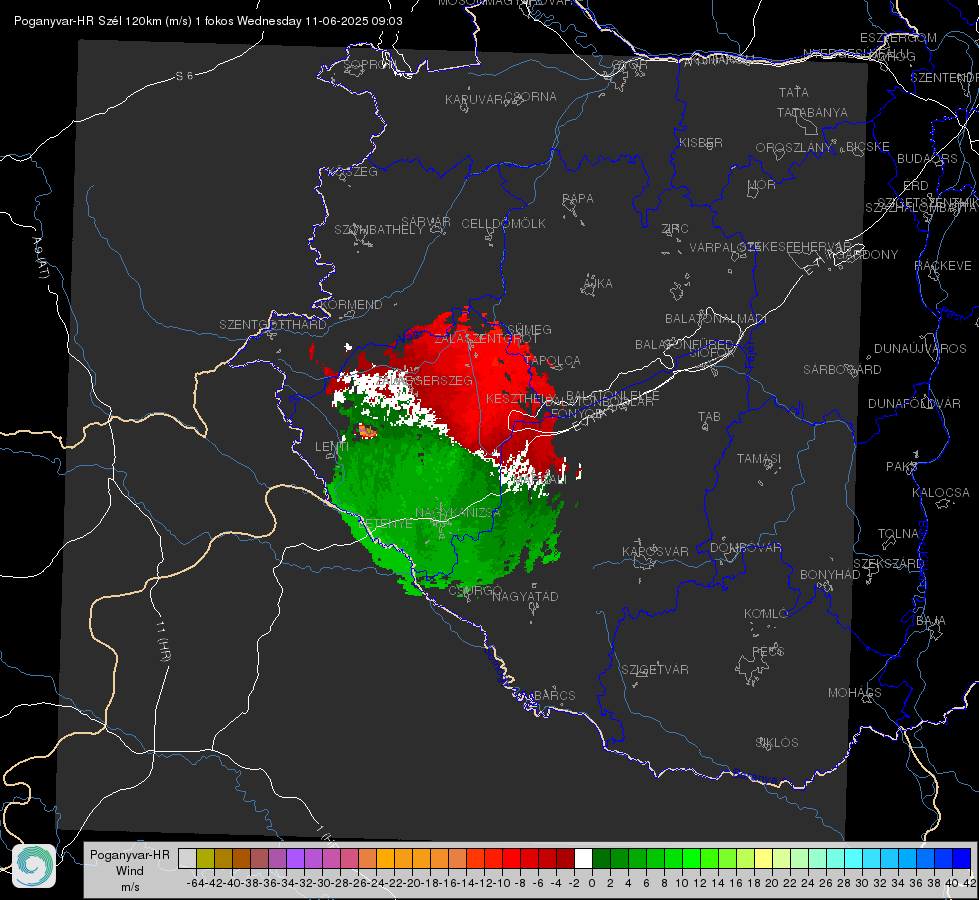The image size is (979, 900).
Task: Pick the cyan swatch between 28 and 30
Action: click(854, 858)
